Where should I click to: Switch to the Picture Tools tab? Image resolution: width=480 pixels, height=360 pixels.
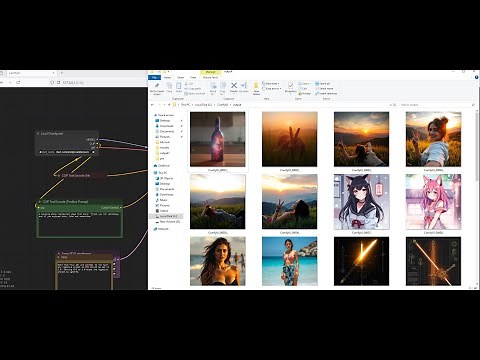coord(210,77)
